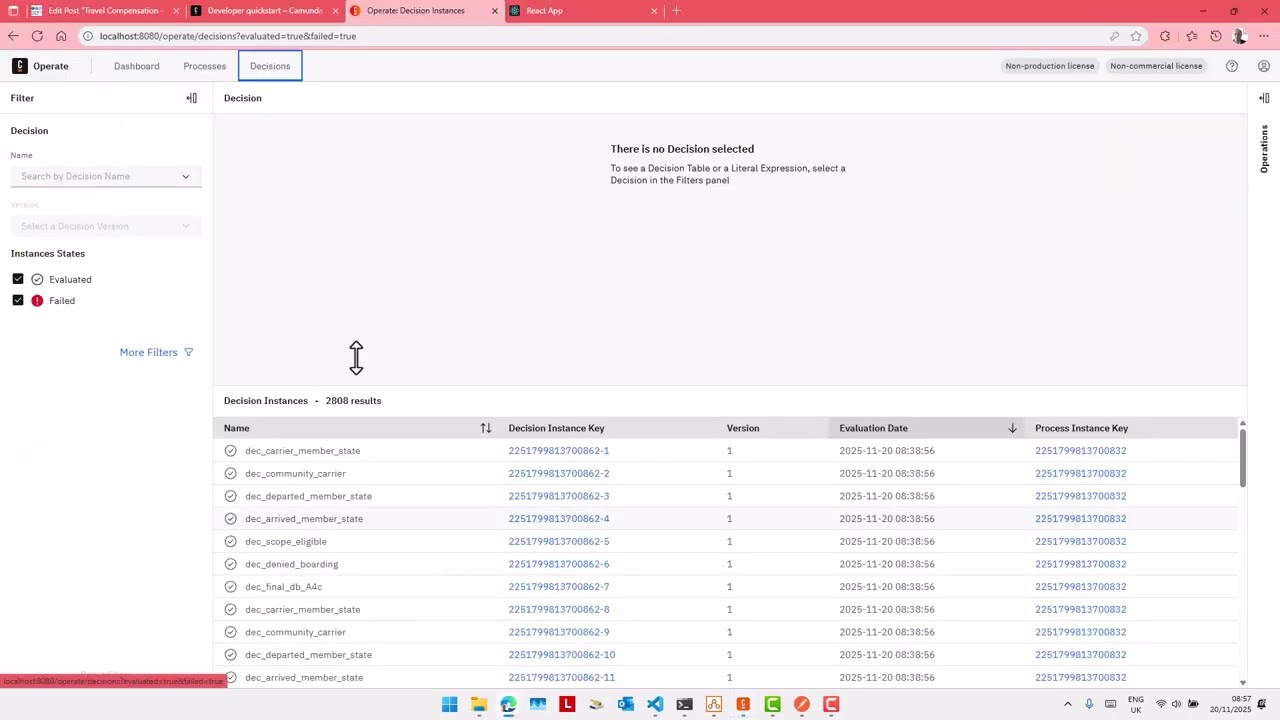
Task: Add this page to favorites star
Action: 1136,36
